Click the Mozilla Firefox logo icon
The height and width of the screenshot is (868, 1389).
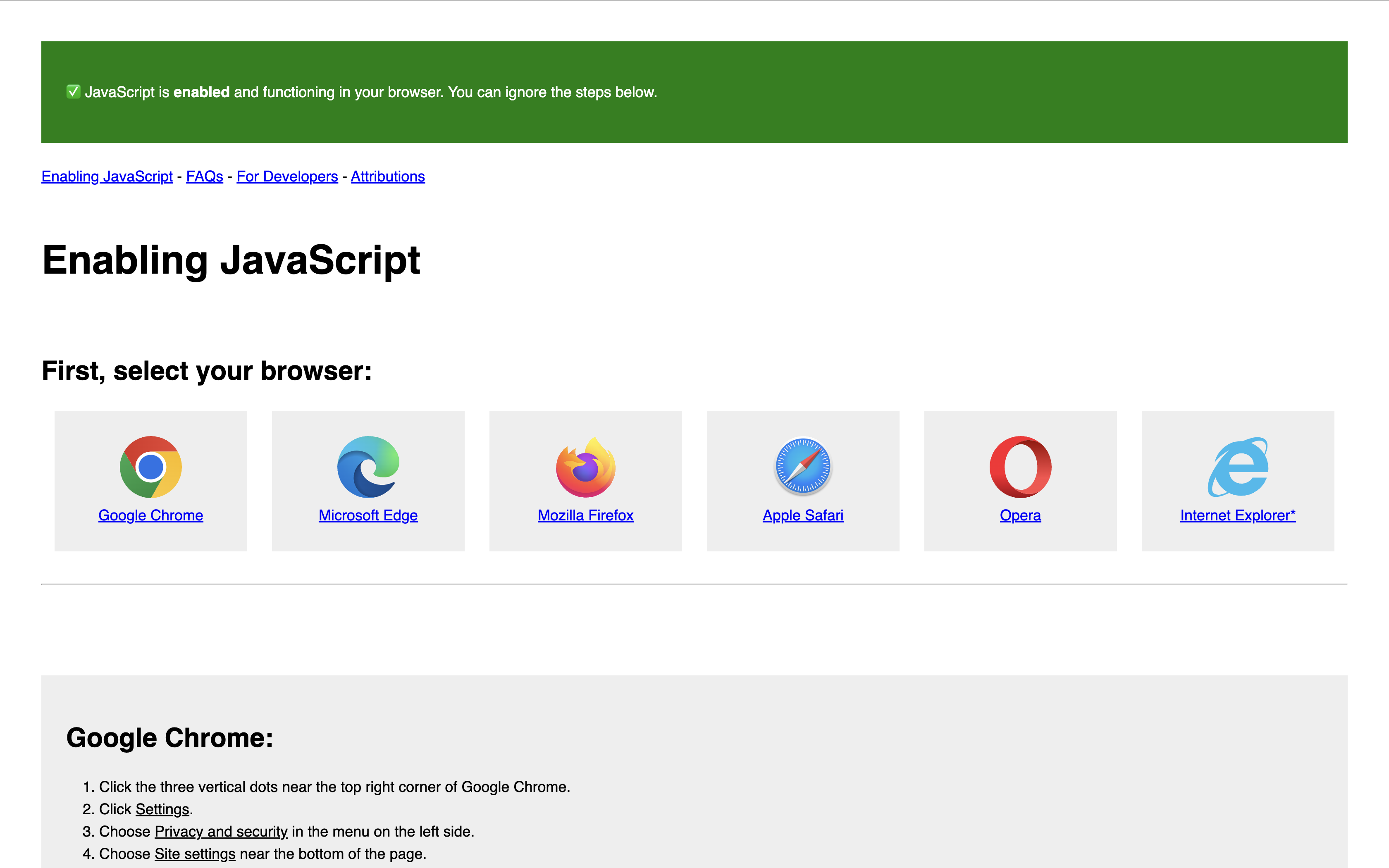(x=585, y=467)
